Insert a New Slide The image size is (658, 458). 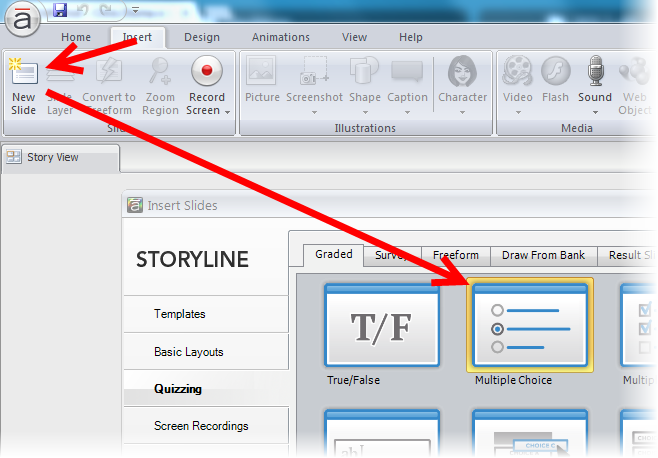(24, 86)
